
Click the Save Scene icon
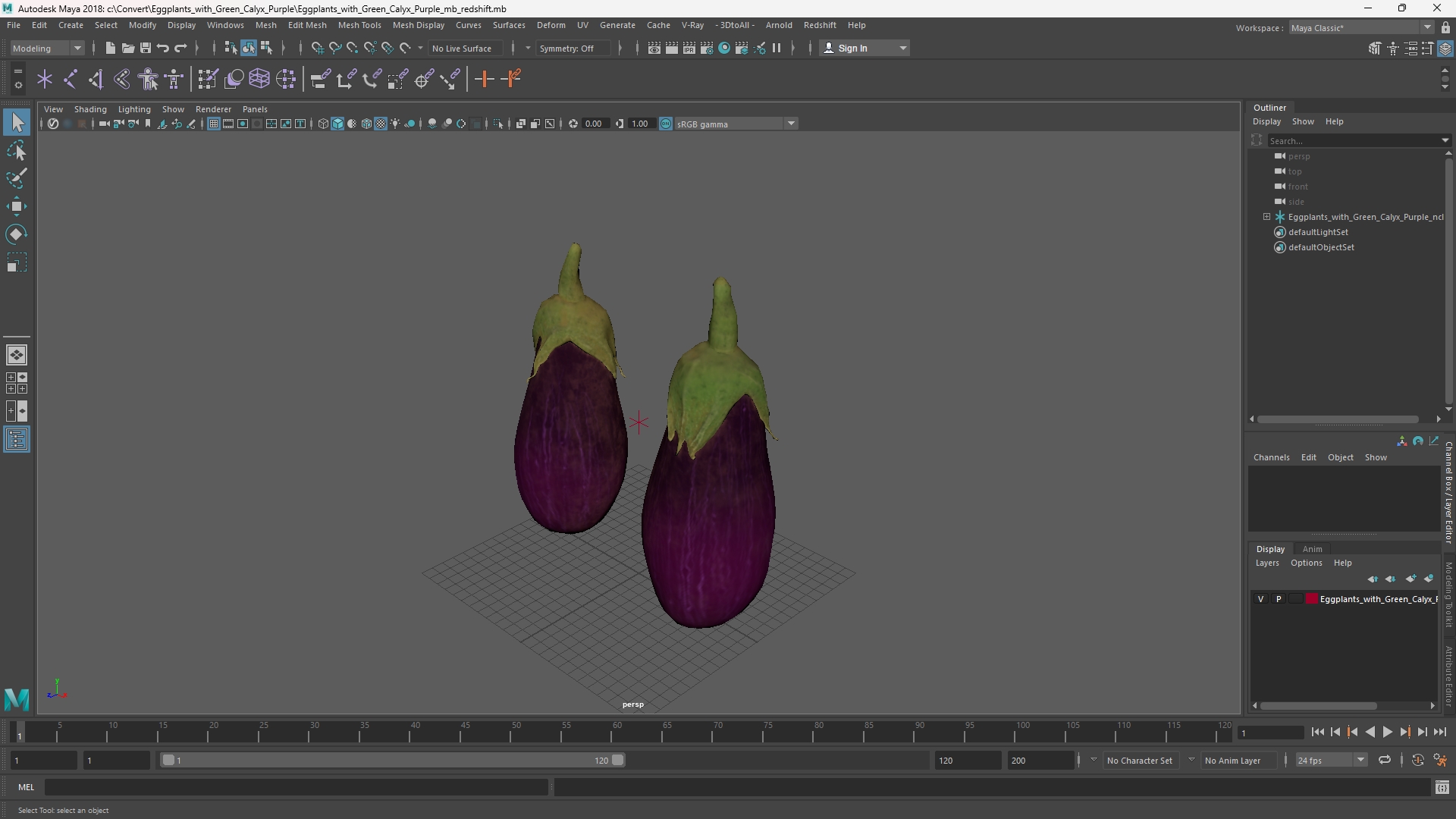[x=146, y=48]
